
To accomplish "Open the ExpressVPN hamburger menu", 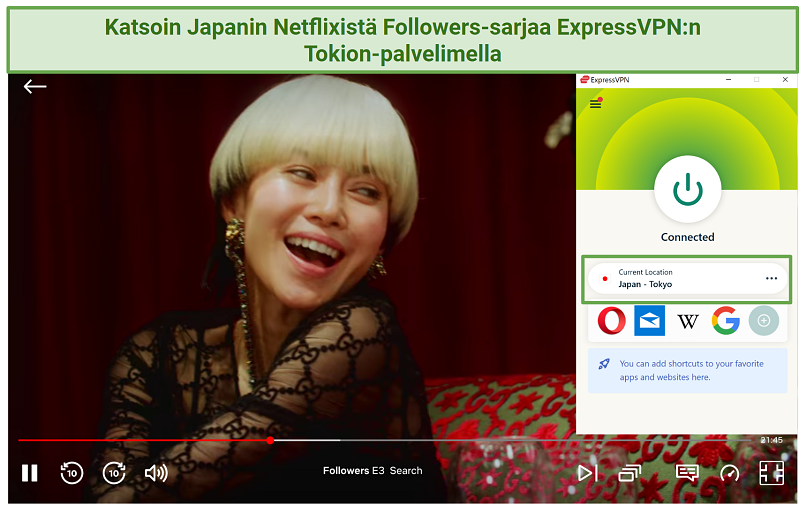I will point(595,103).
